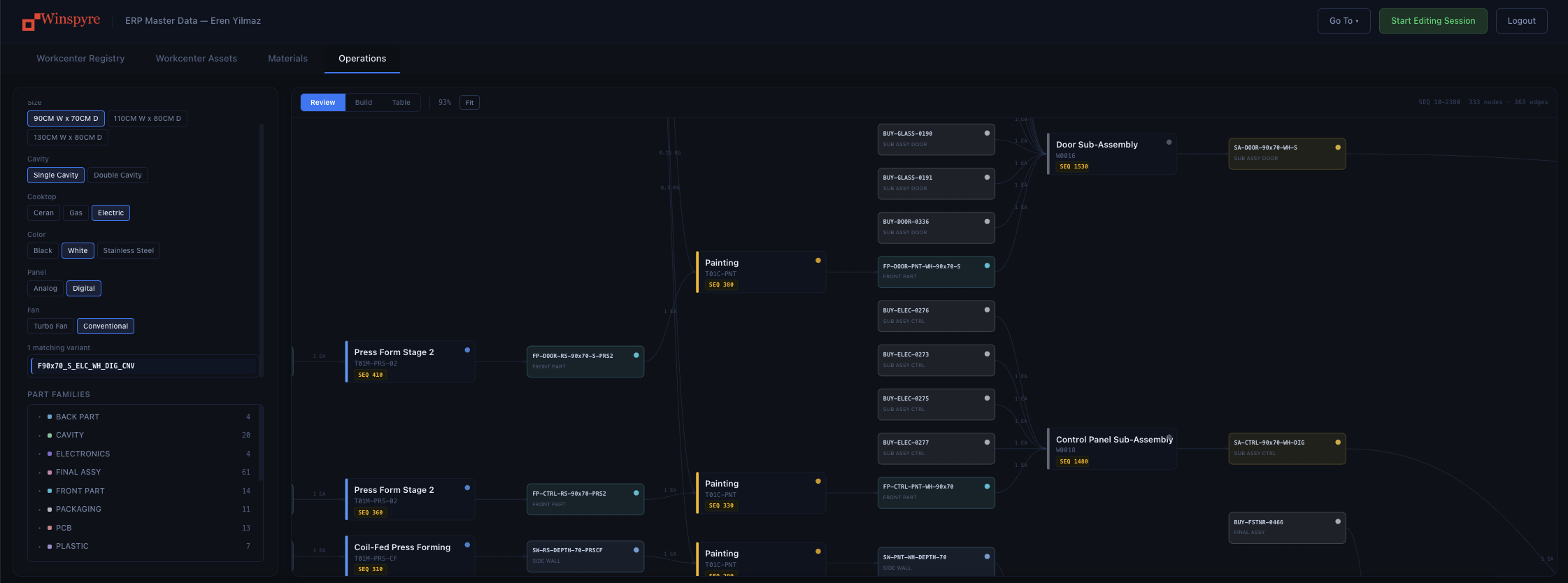The image size is (1568, 583).
Task: Toggle the Turbo Fan option
Action: coord(50,326)
